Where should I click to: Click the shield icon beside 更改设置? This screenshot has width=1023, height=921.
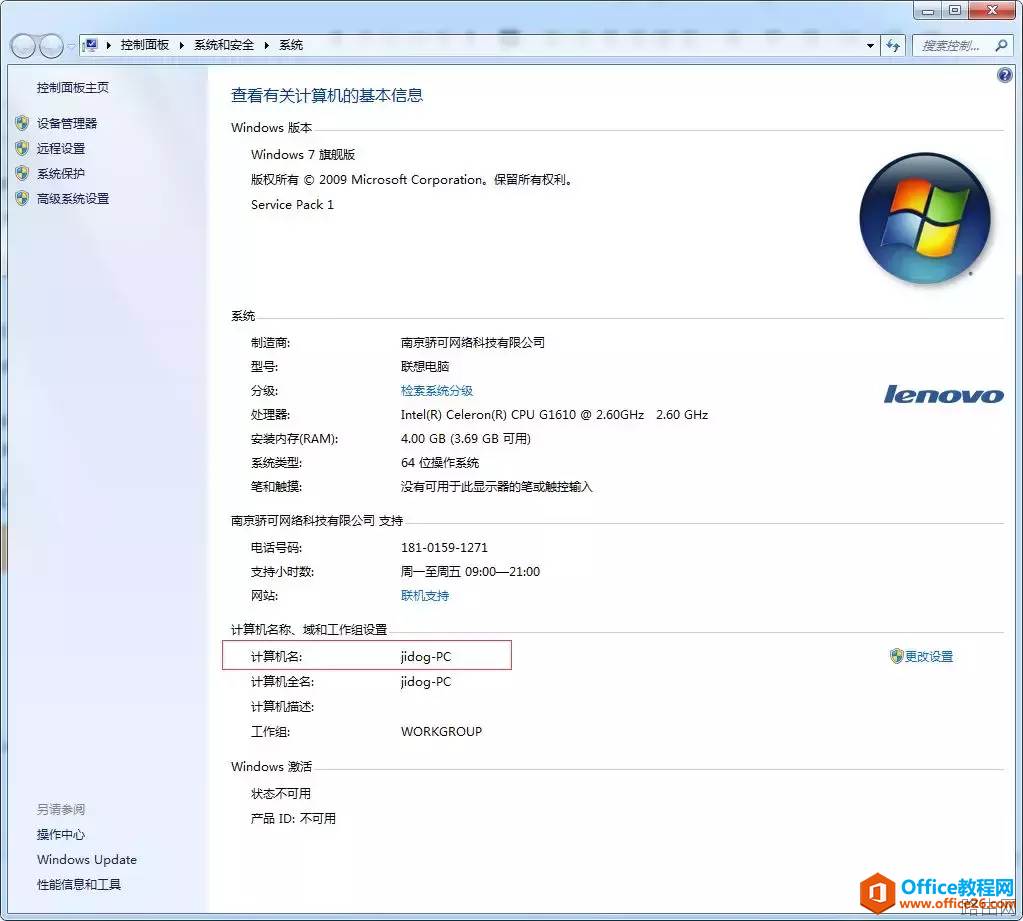click(x=896, y=656)
